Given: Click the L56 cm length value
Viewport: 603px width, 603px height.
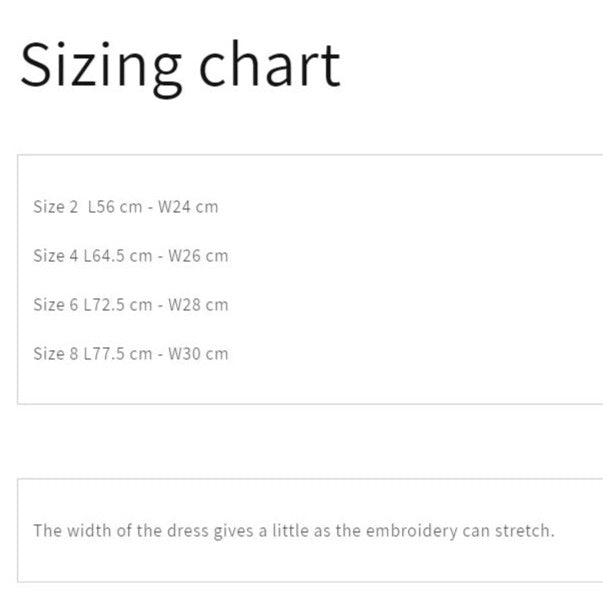Looking at the screenshot, I should pos(115,207).
